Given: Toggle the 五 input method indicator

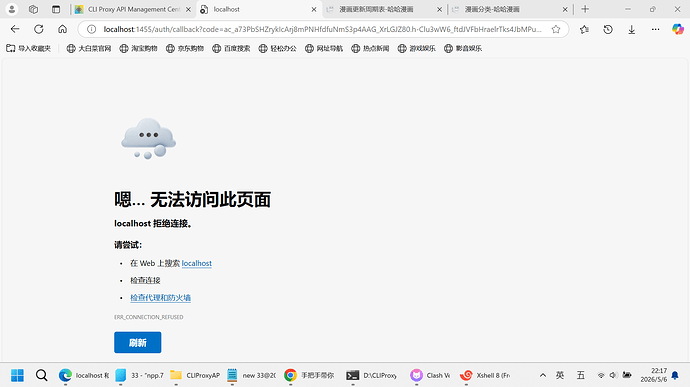Looking at the screenshot, I should 581,375.
